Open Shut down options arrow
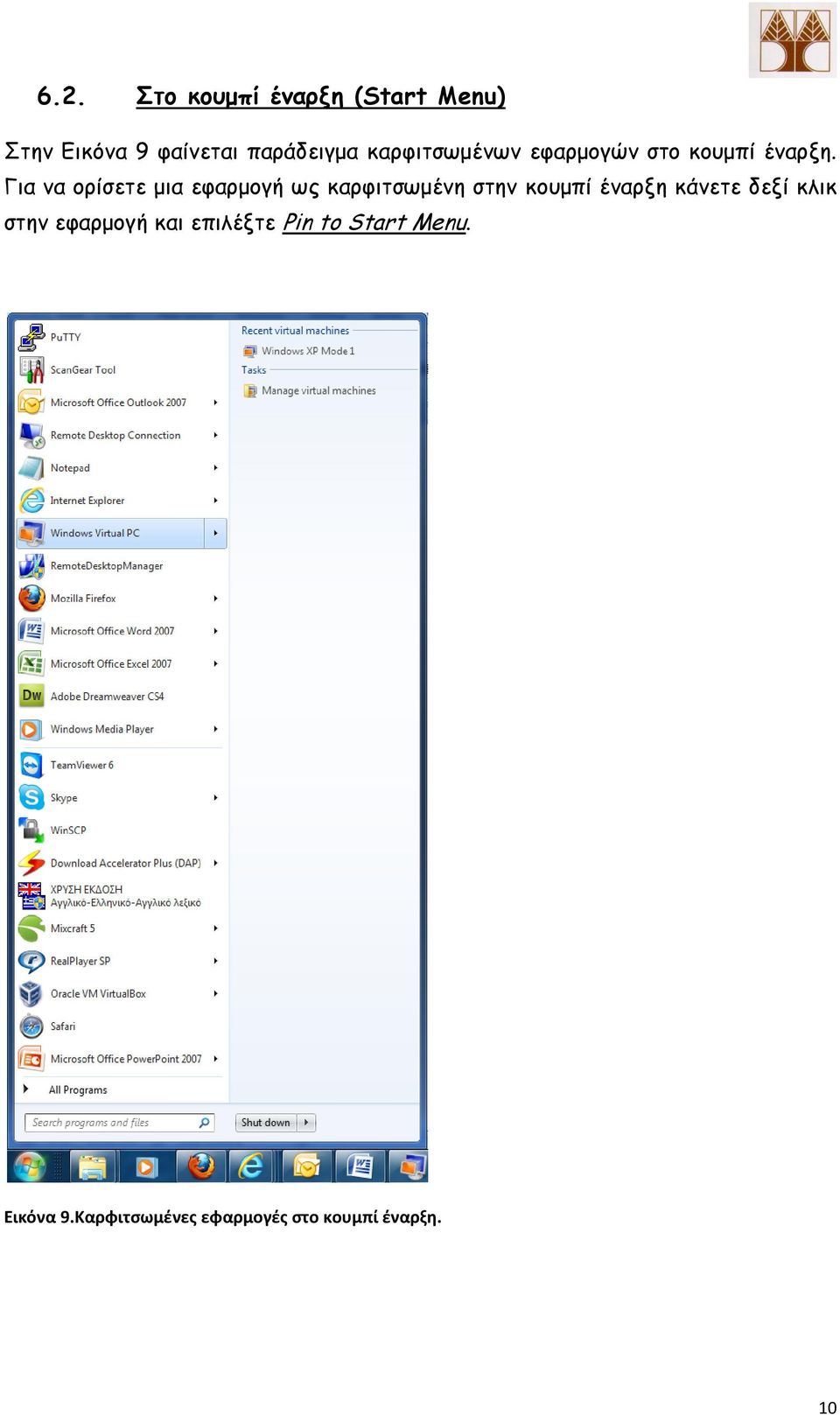Viewport: 840px width, 1415px height. (306, 1123)
